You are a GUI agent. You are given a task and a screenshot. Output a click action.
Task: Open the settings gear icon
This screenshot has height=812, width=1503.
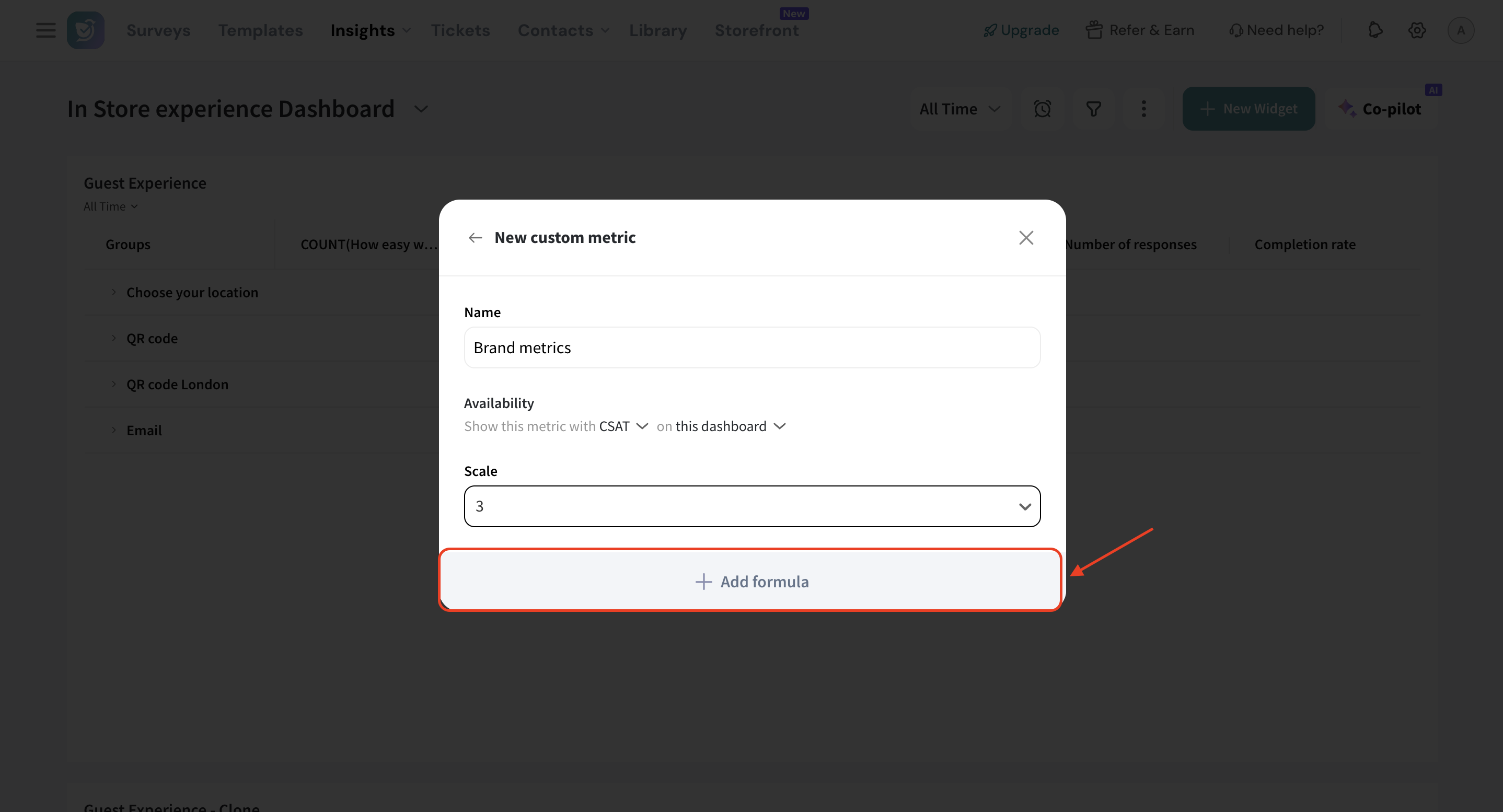point(1417,30)
